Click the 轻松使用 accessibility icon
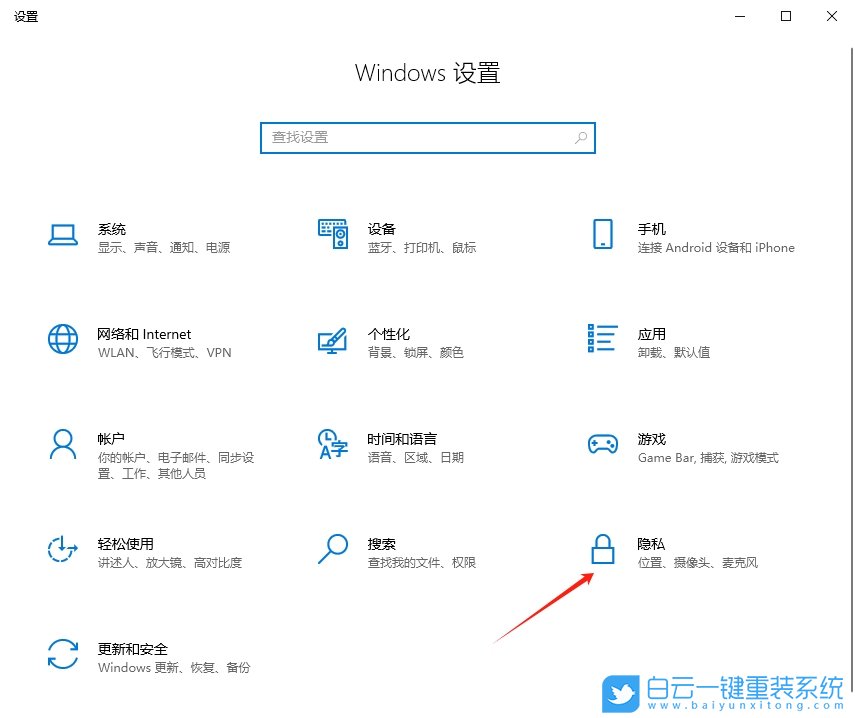Viewport: 855px width, 718px height. tap(63, 551)
